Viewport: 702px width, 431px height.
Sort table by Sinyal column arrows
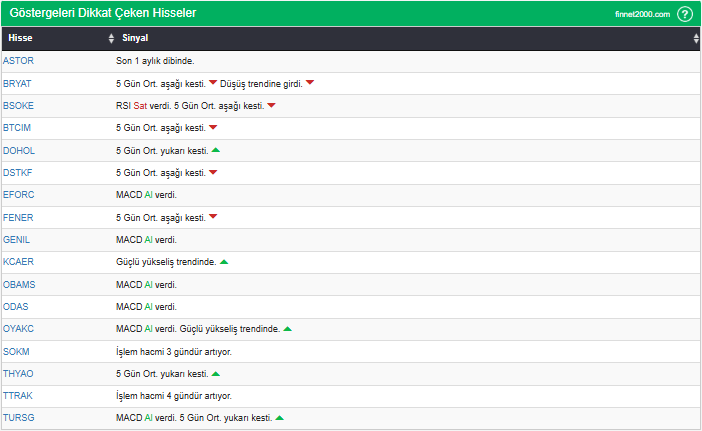696,38
